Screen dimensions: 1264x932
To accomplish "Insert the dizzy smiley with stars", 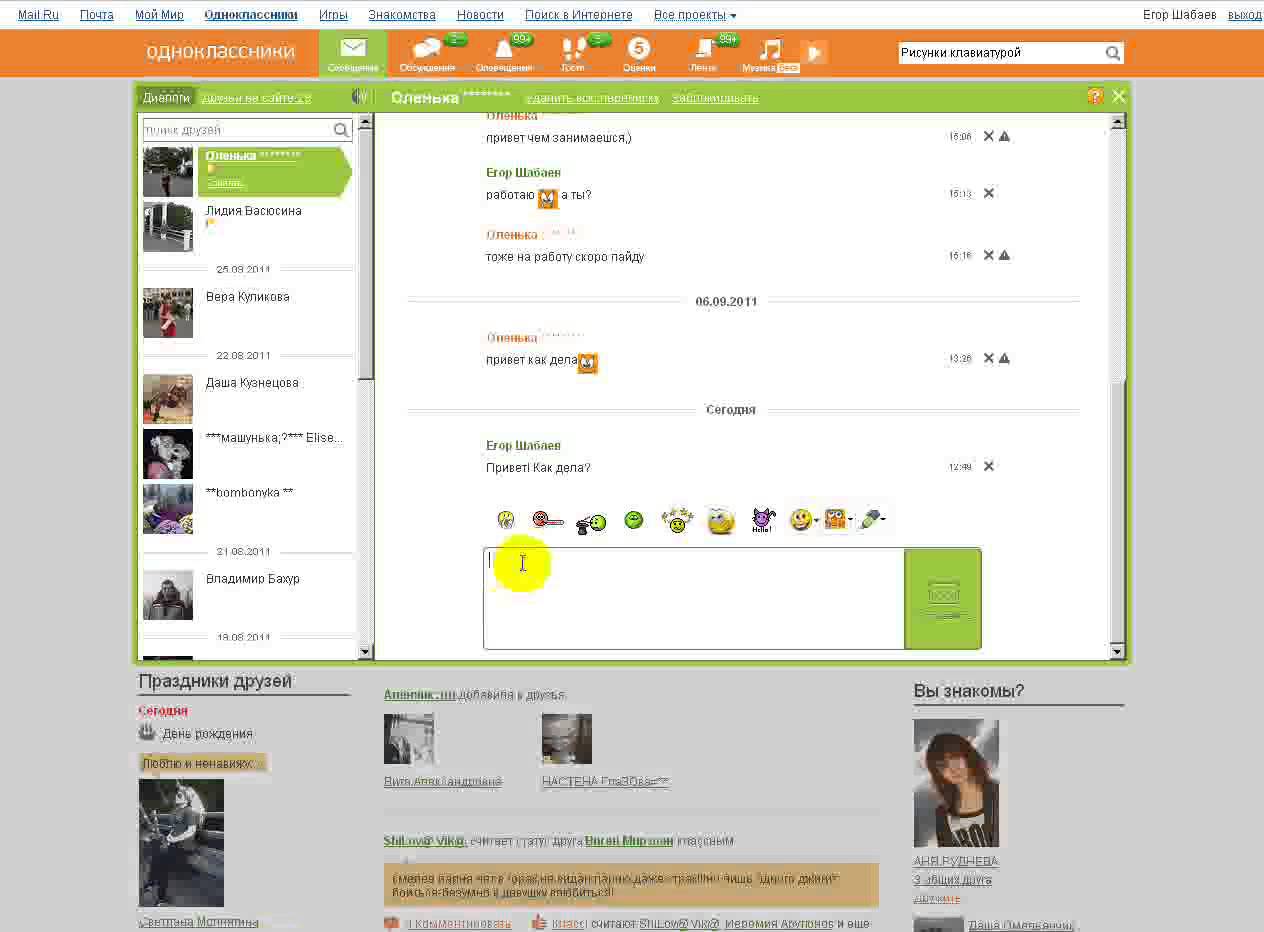I will (677, 520).
